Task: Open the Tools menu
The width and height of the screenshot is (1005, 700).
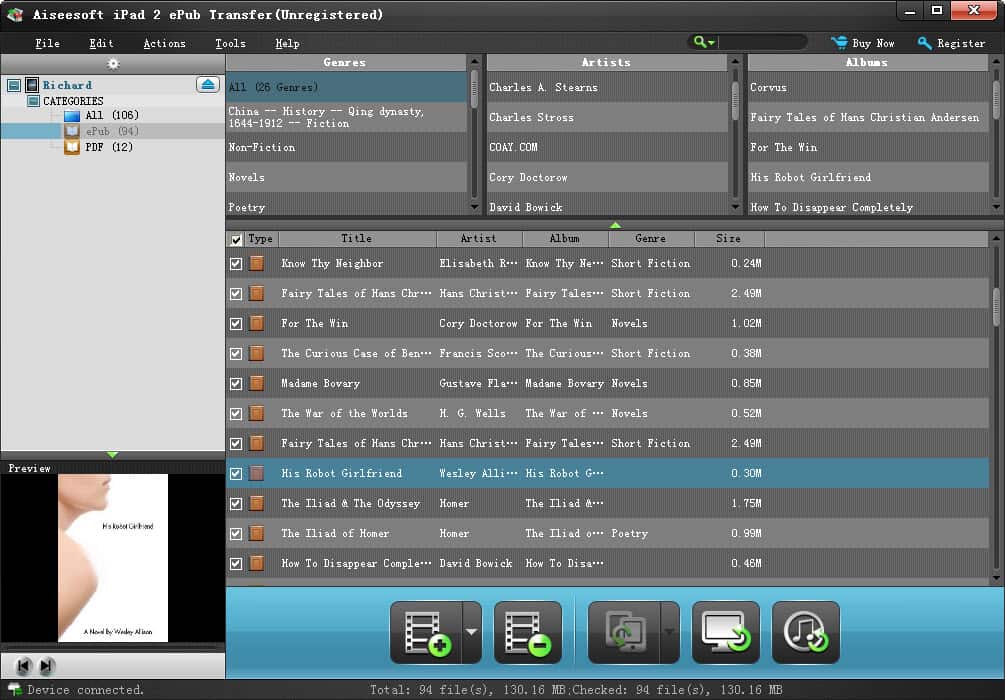Action: [231, 43]
